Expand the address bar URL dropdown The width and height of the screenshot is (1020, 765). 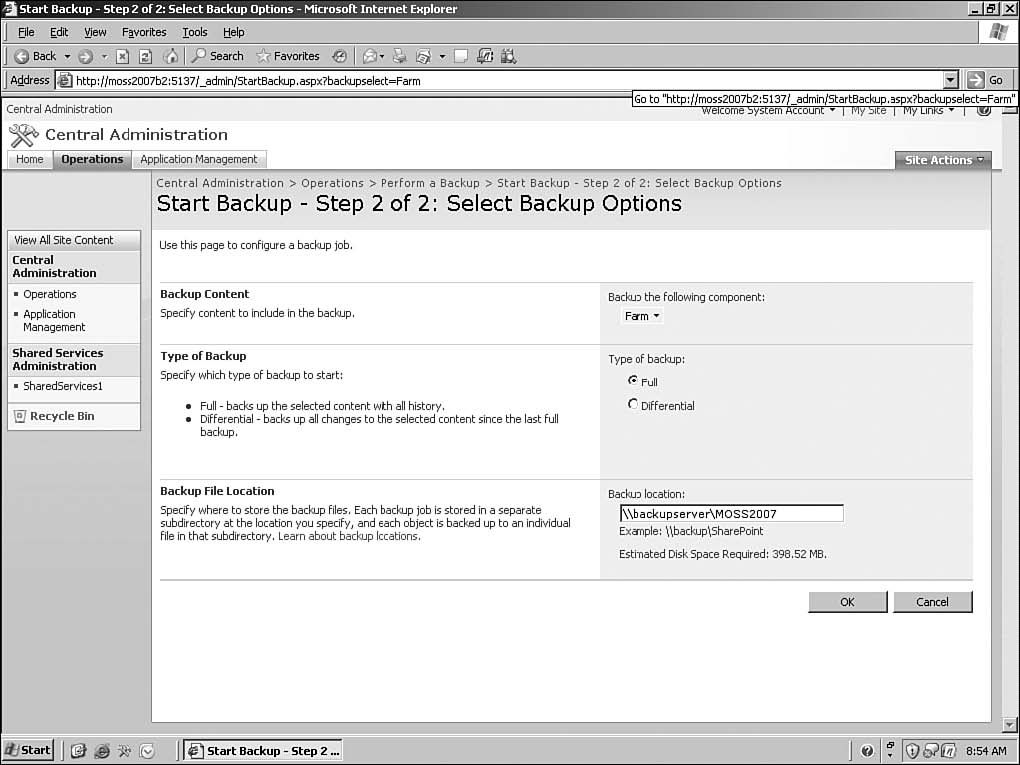pos(950,80)
